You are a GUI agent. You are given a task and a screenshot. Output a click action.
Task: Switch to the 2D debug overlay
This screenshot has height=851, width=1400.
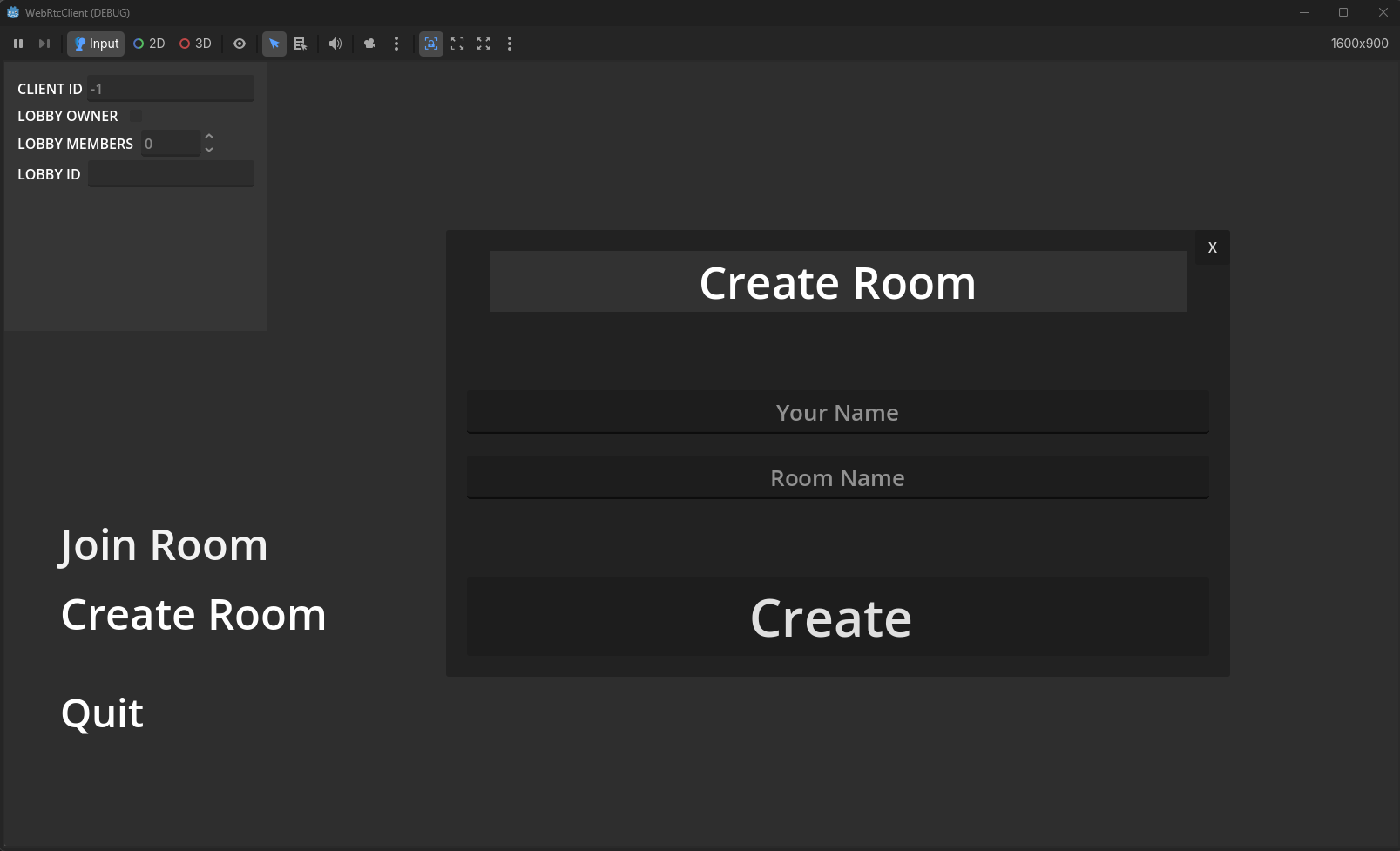pyautogui.click(x=149, y=44)
